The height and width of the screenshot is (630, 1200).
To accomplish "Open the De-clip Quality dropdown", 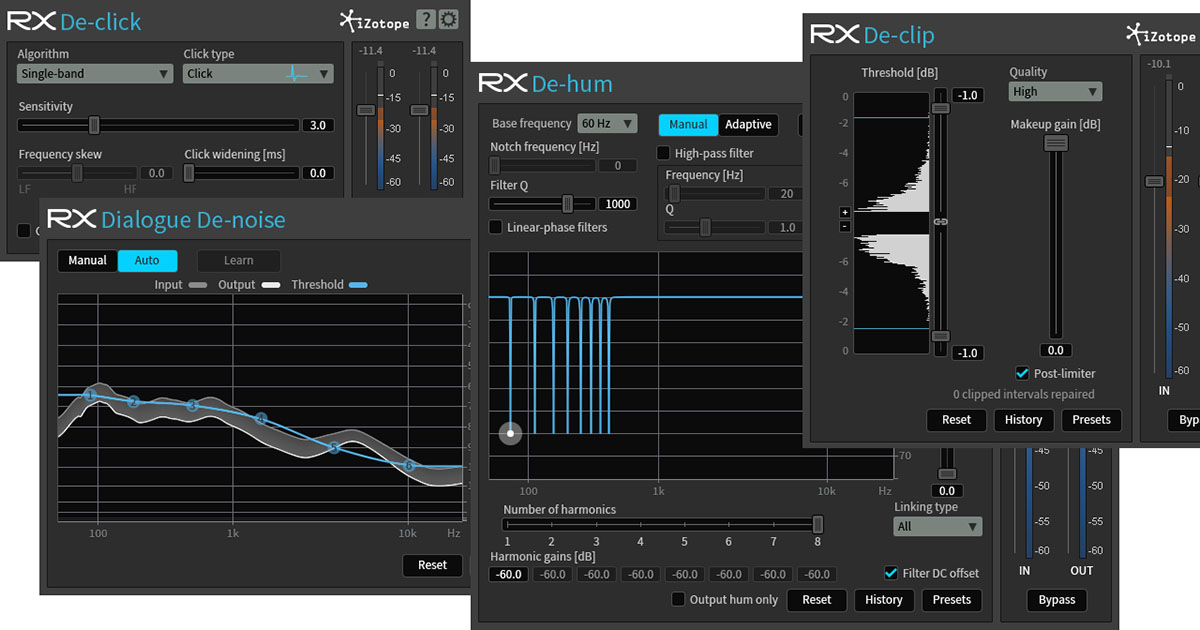I will (1055, 92).
